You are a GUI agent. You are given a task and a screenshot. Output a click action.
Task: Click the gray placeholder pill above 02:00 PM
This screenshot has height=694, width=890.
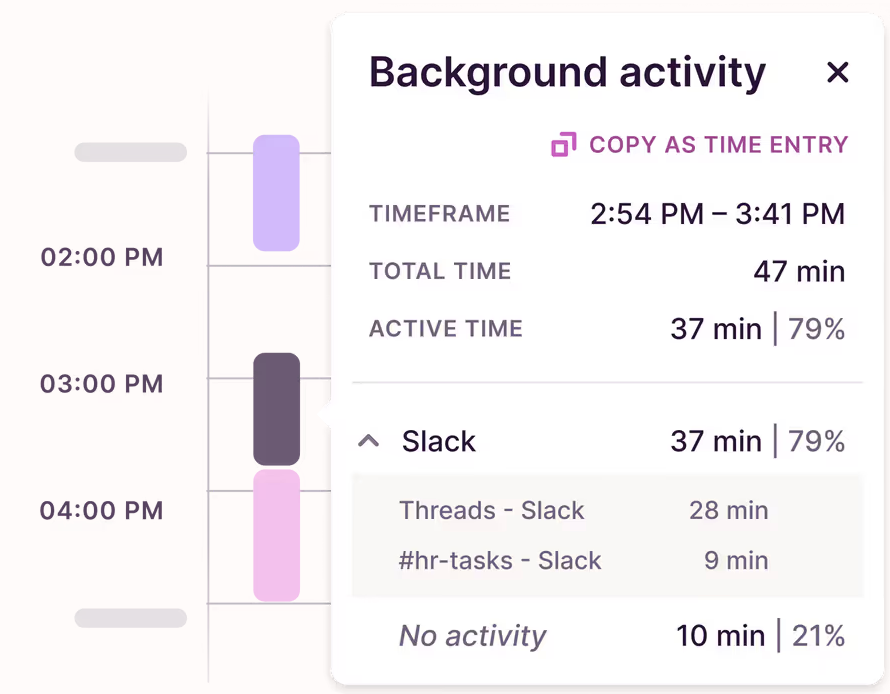(130, 152)
